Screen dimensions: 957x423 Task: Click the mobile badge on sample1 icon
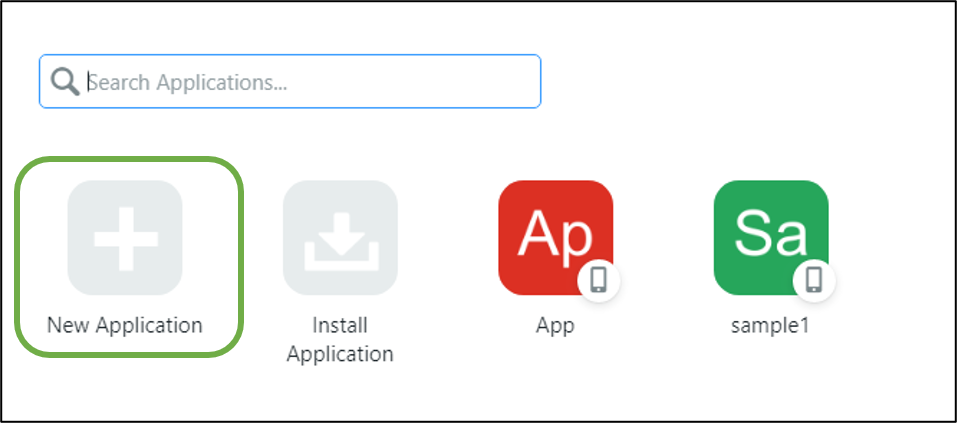[814, 280]
